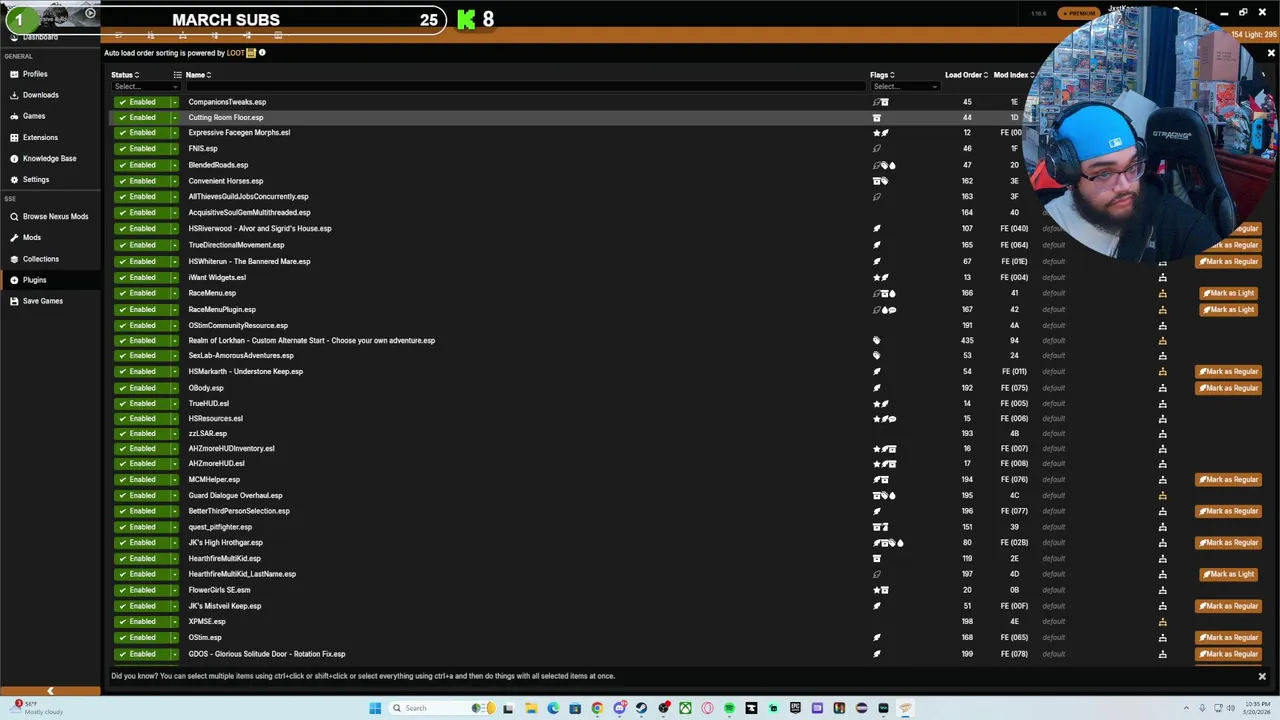Open the Flags filter Select dropdown
Screen dimensions: 1280x720
click(x=905, y=87)
